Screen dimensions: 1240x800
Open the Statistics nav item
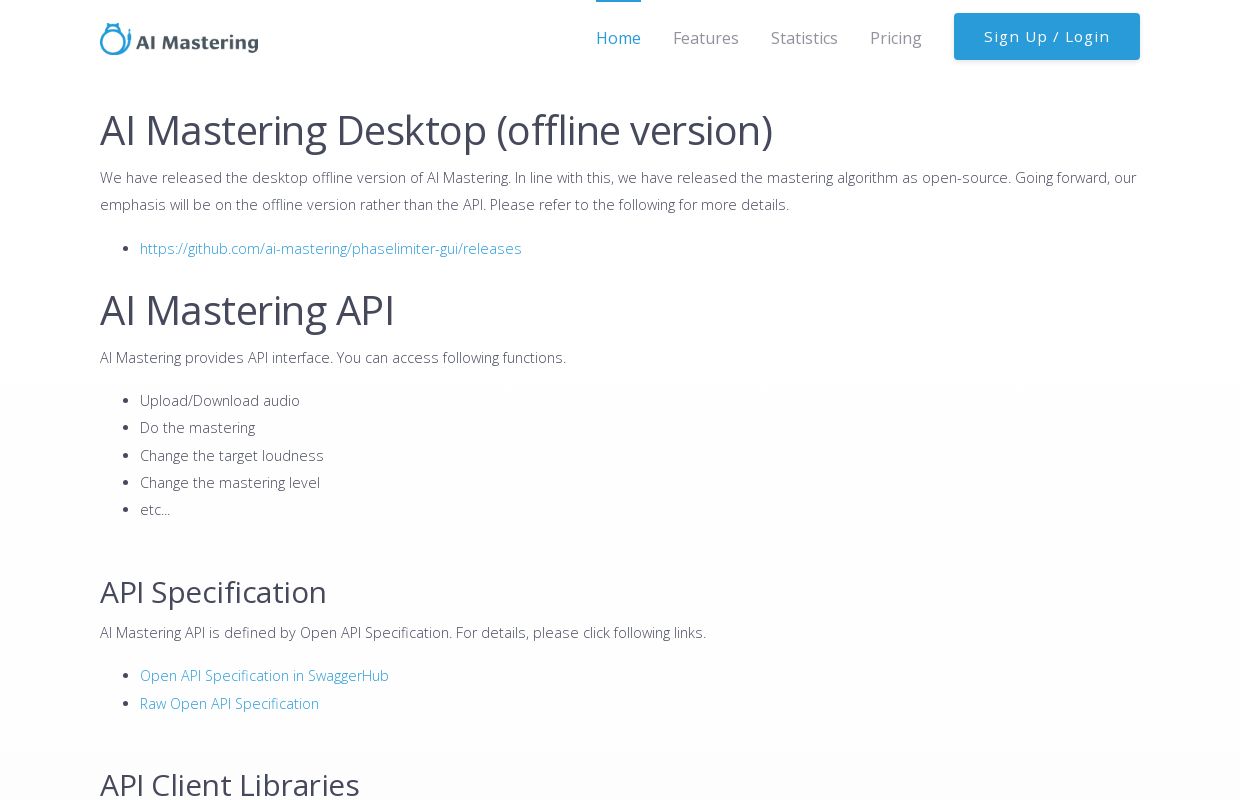[x=804, y=38]
